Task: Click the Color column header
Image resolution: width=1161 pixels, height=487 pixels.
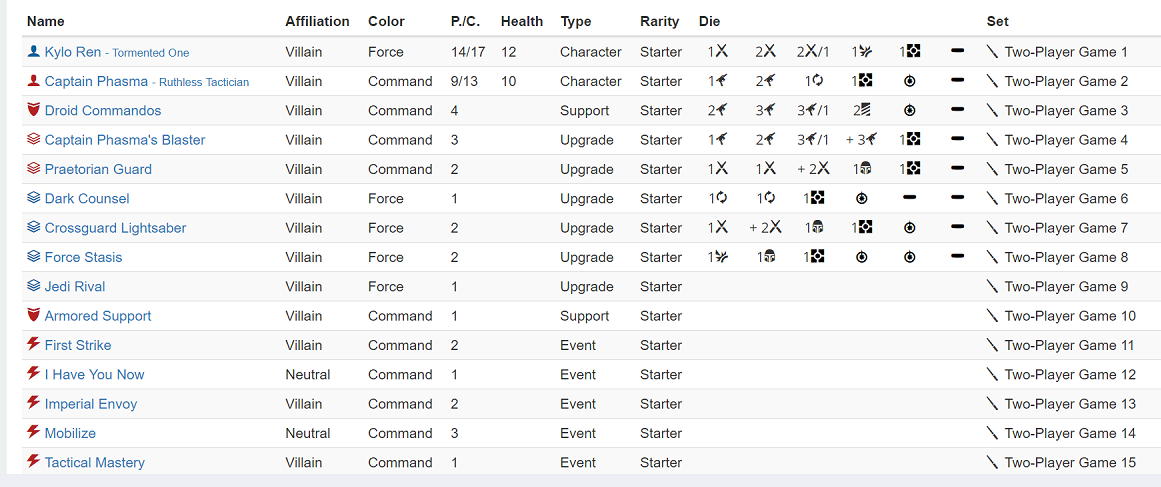Action: pyautogui.click(x=387, y=21)
